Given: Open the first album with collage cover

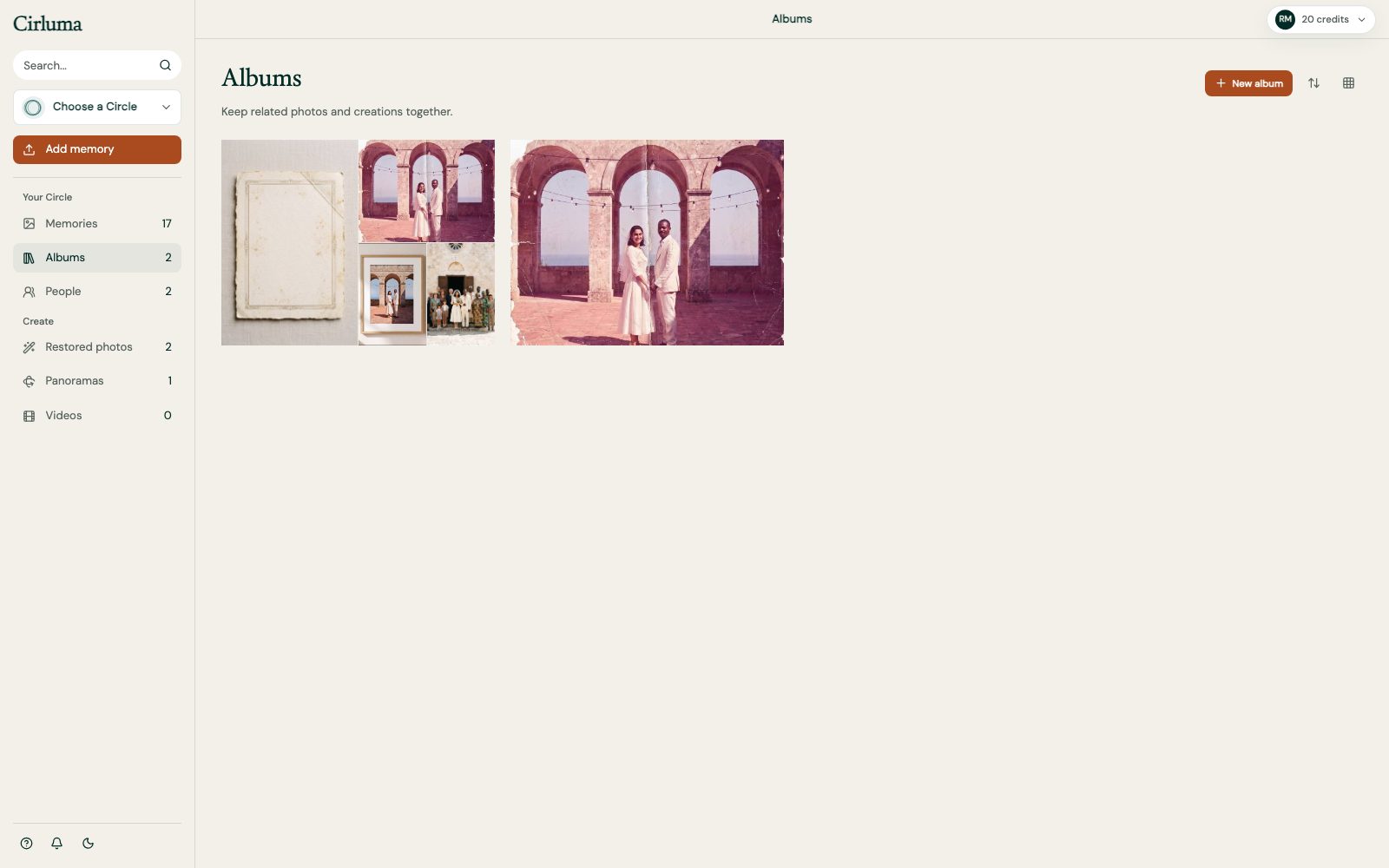Looking at the screenshot, I should point(358,242).
